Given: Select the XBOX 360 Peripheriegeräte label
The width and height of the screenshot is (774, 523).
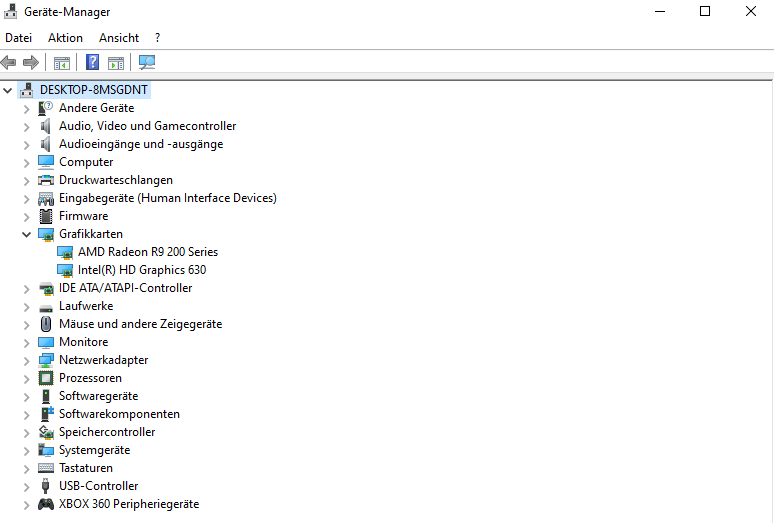Looking at the screenshot, I should click(129, 504).
